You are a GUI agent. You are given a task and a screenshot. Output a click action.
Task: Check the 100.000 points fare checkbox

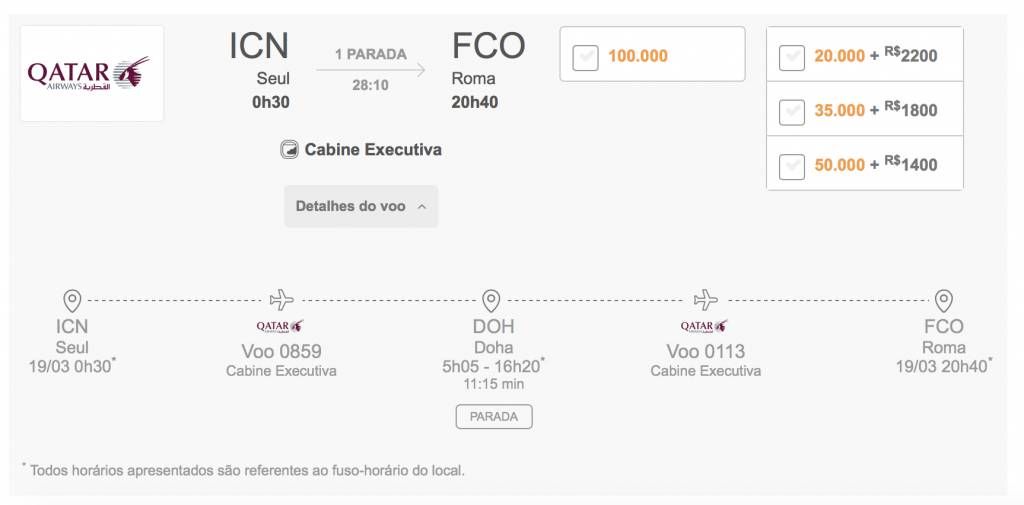pyautogui.click(x=585, y=57)
